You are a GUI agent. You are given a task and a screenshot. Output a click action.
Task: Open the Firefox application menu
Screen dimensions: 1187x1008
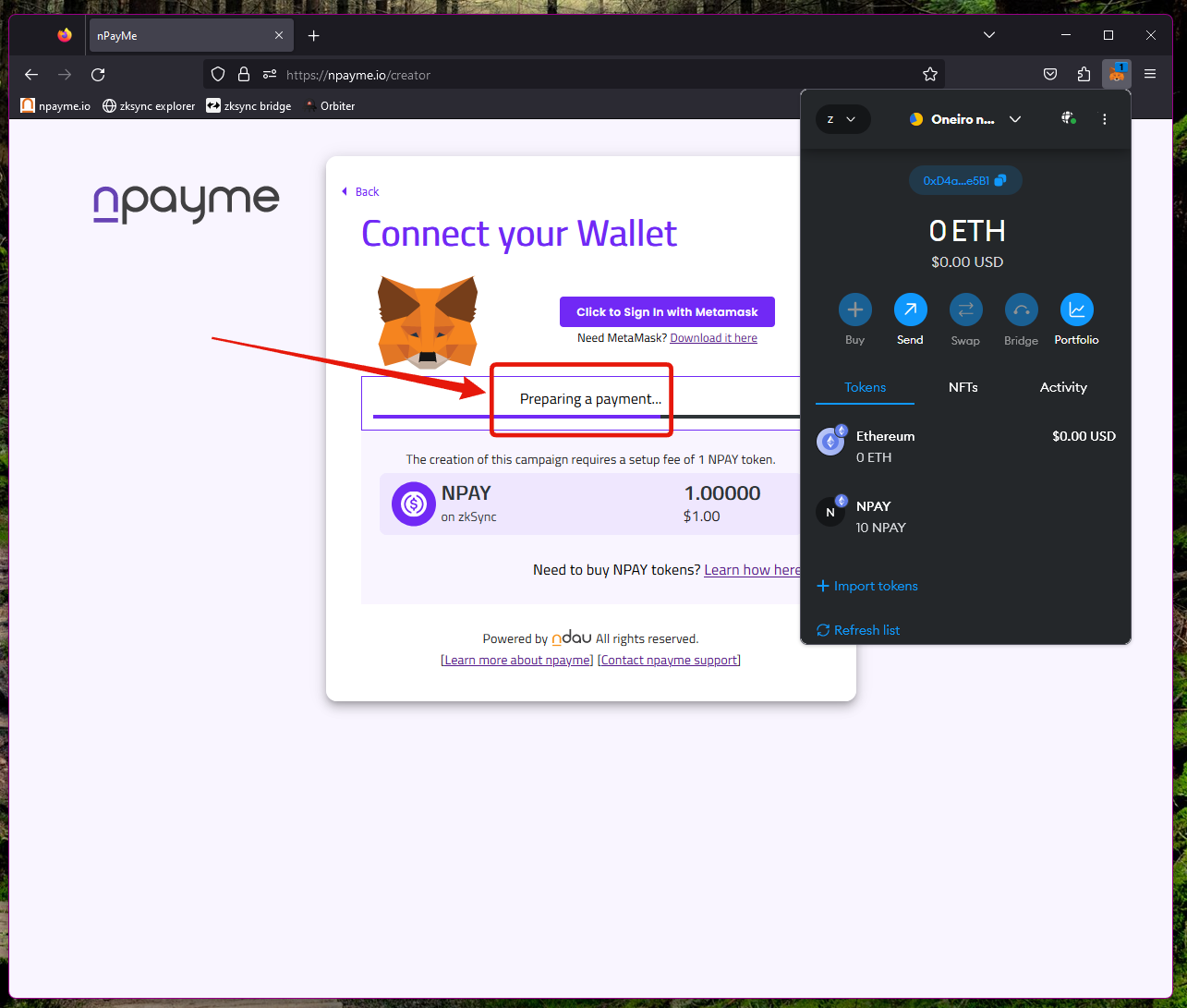[1150, 75]
